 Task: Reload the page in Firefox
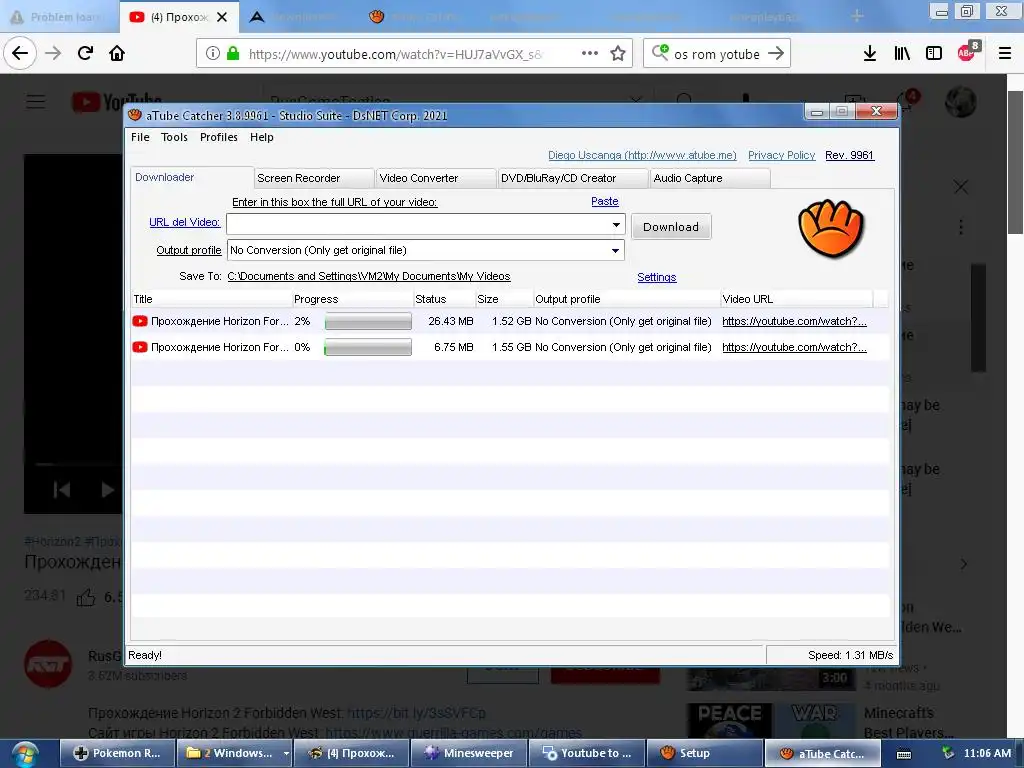tap(85, 53)
